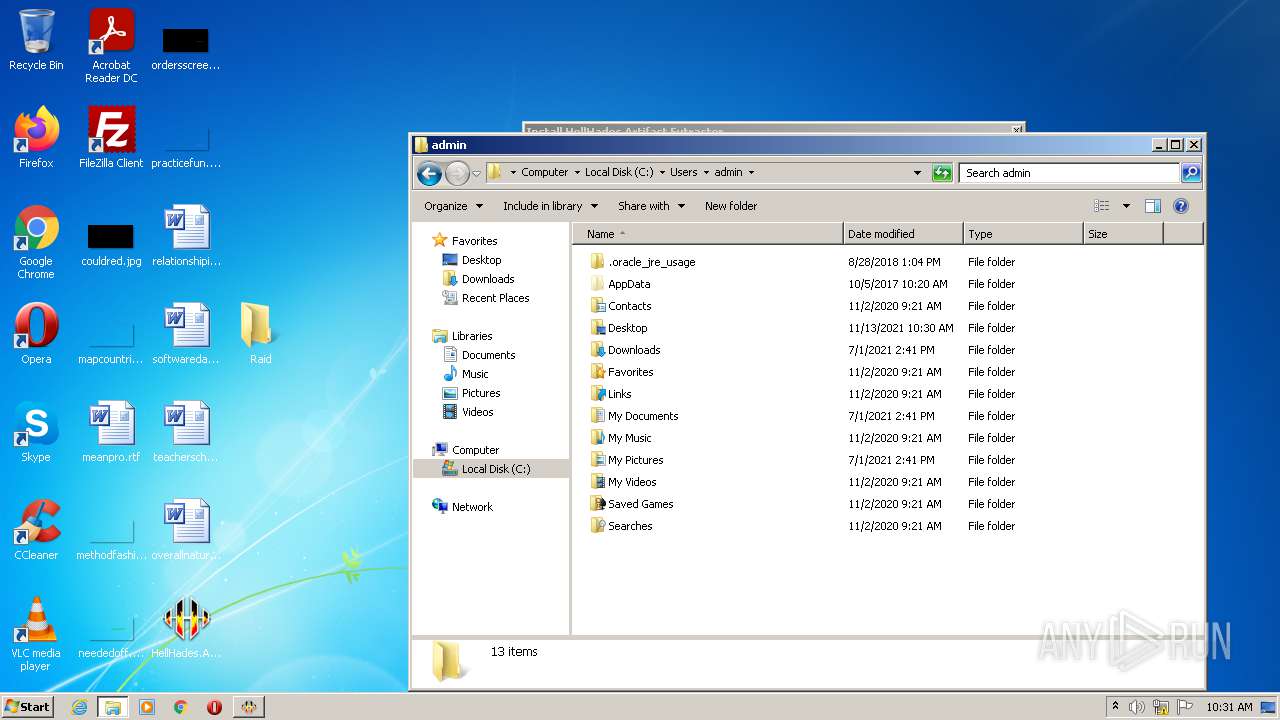Select the relationshipi... Word document
Image resolution: width=1280 pixels, height=720 pixels.
(x=186, y=236)
